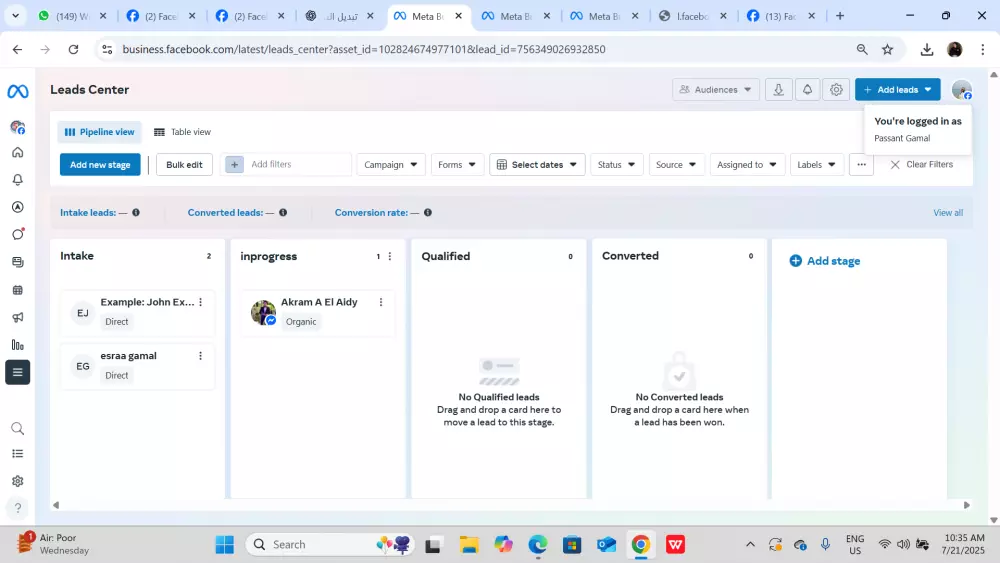
Task: Open options menu for esraa gamal card
Action: click(200, 356)
